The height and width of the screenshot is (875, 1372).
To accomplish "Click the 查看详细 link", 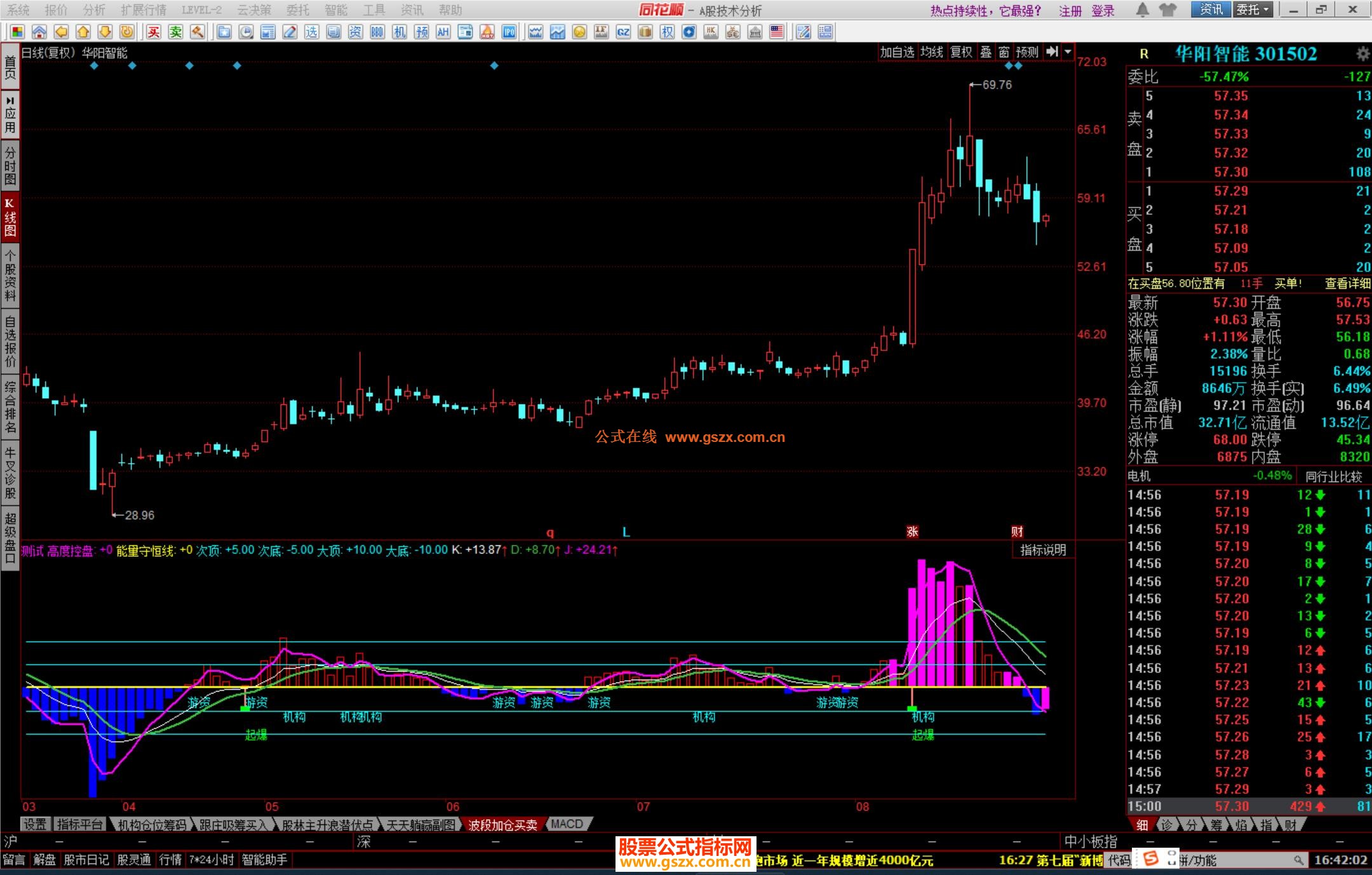I will click(1347, 284).
